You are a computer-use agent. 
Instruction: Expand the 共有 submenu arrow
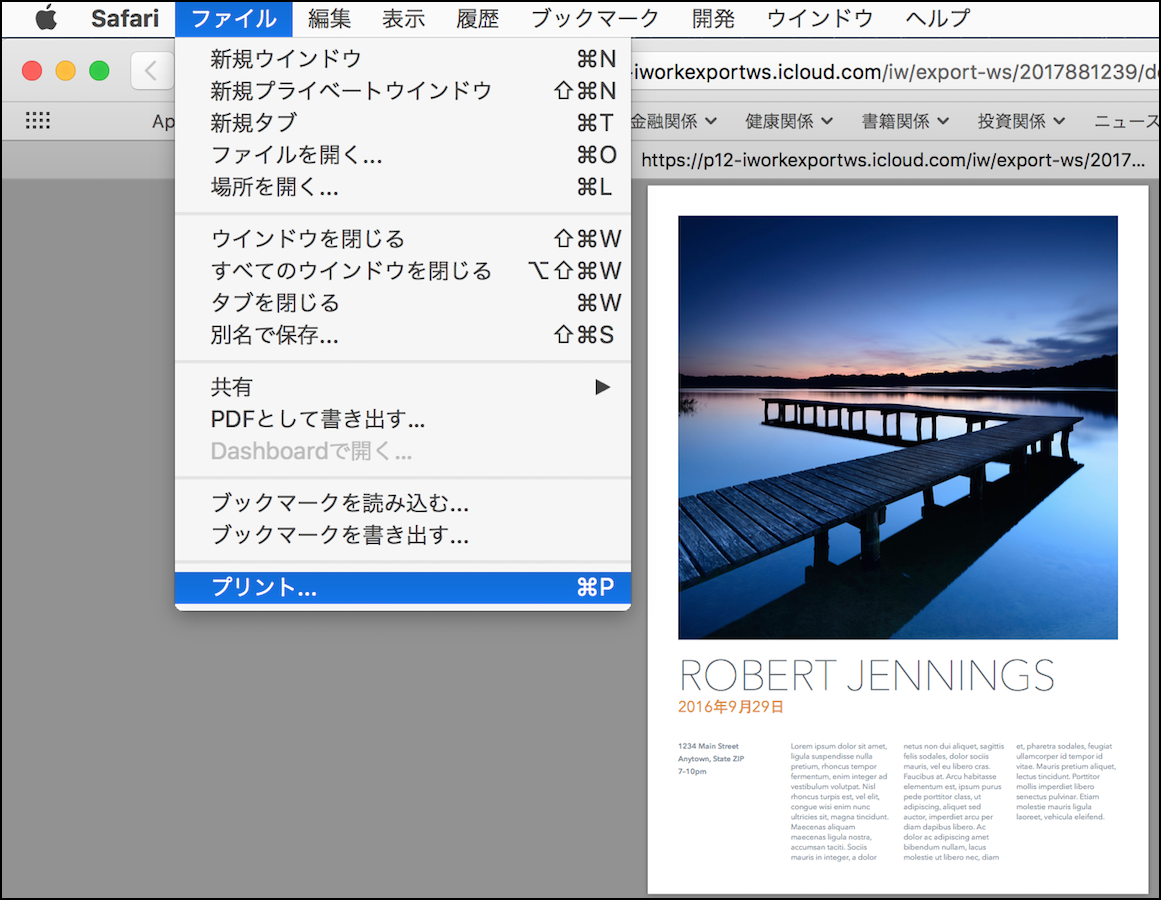(x=602, y=387)
